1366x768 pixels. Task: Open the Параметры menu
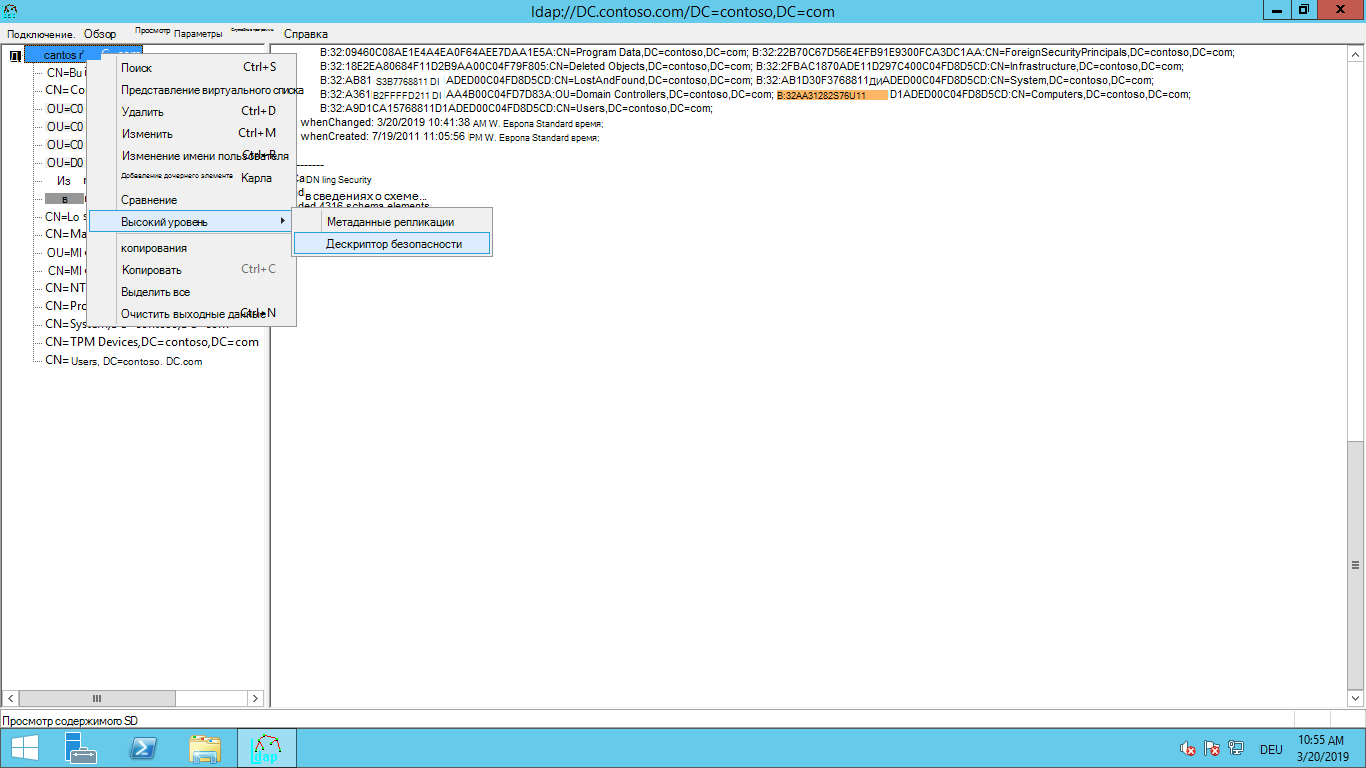click(x=198, y=34)
